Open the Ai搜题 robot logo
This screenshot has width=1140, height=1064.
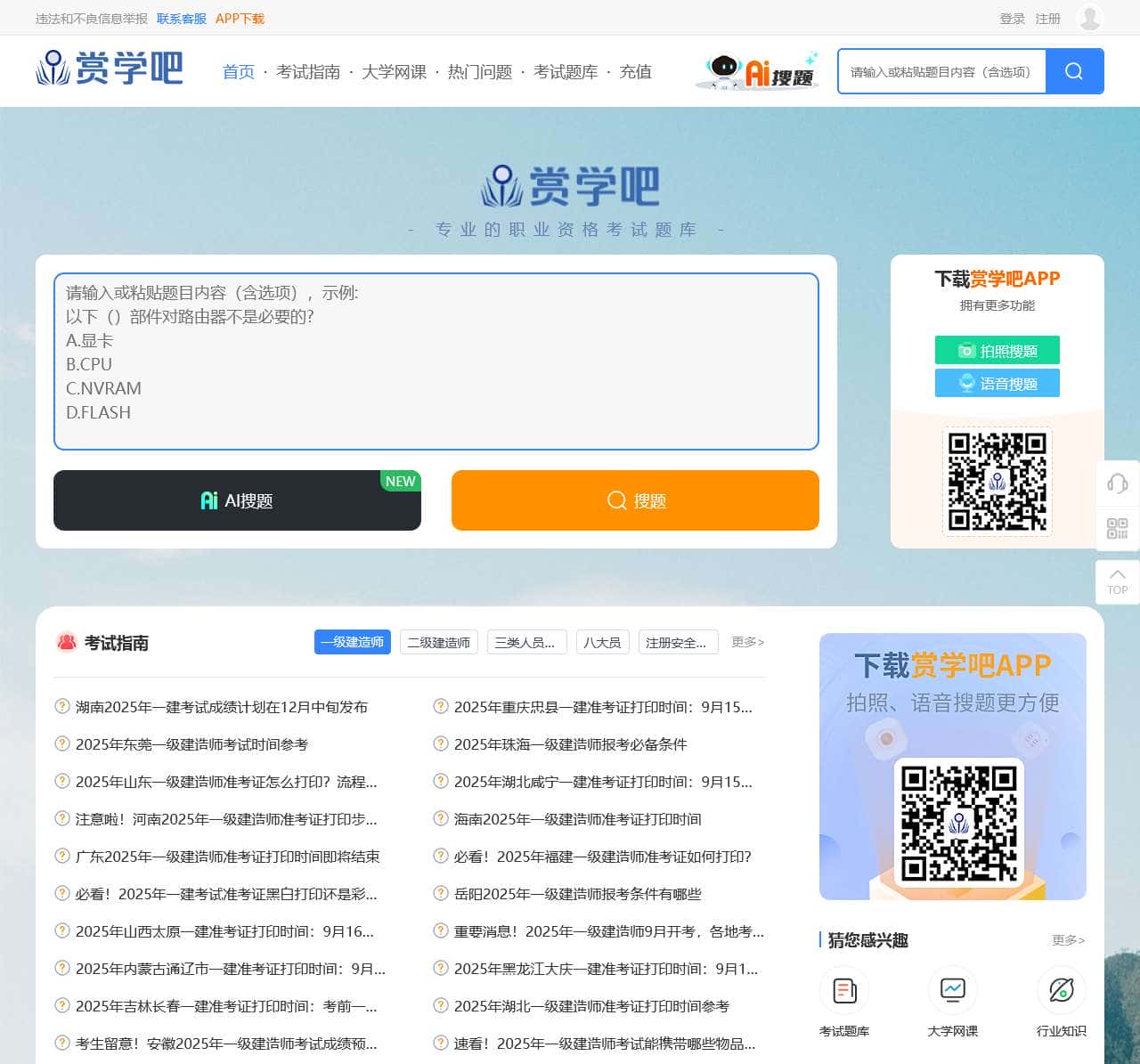pyautogui.click(x=757, y=71)
